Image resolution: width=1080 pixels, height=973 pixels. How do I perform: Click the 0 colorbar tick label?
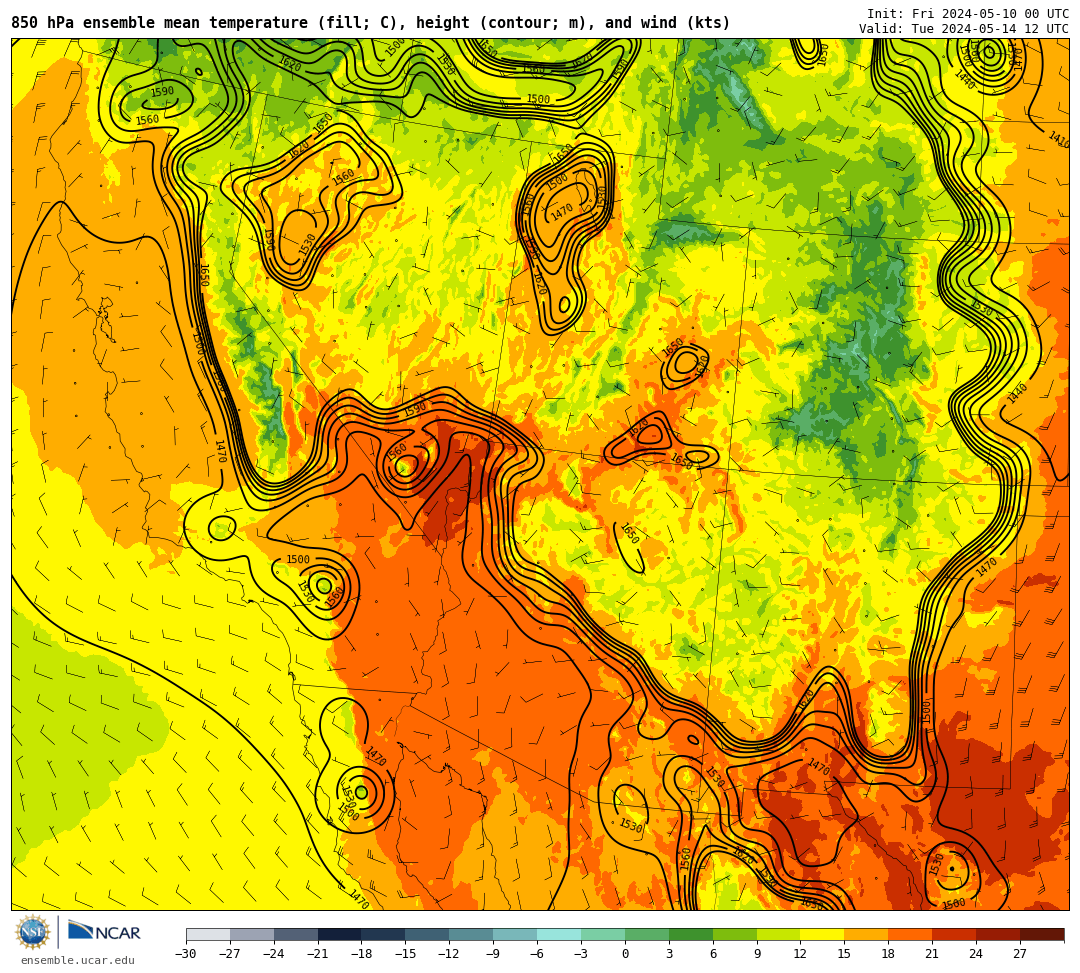point(625,954)
